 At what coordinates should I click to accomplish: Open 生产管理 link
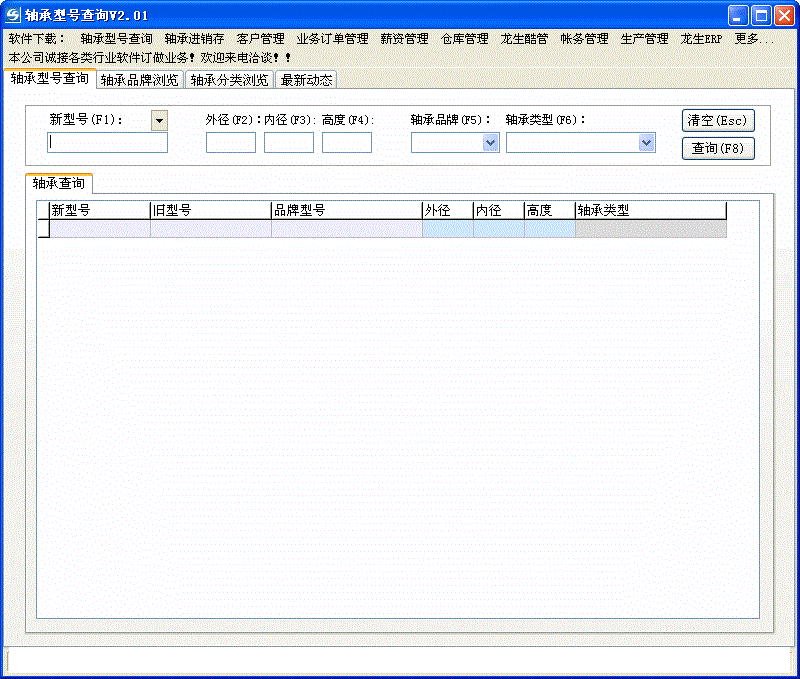[644, 39]
